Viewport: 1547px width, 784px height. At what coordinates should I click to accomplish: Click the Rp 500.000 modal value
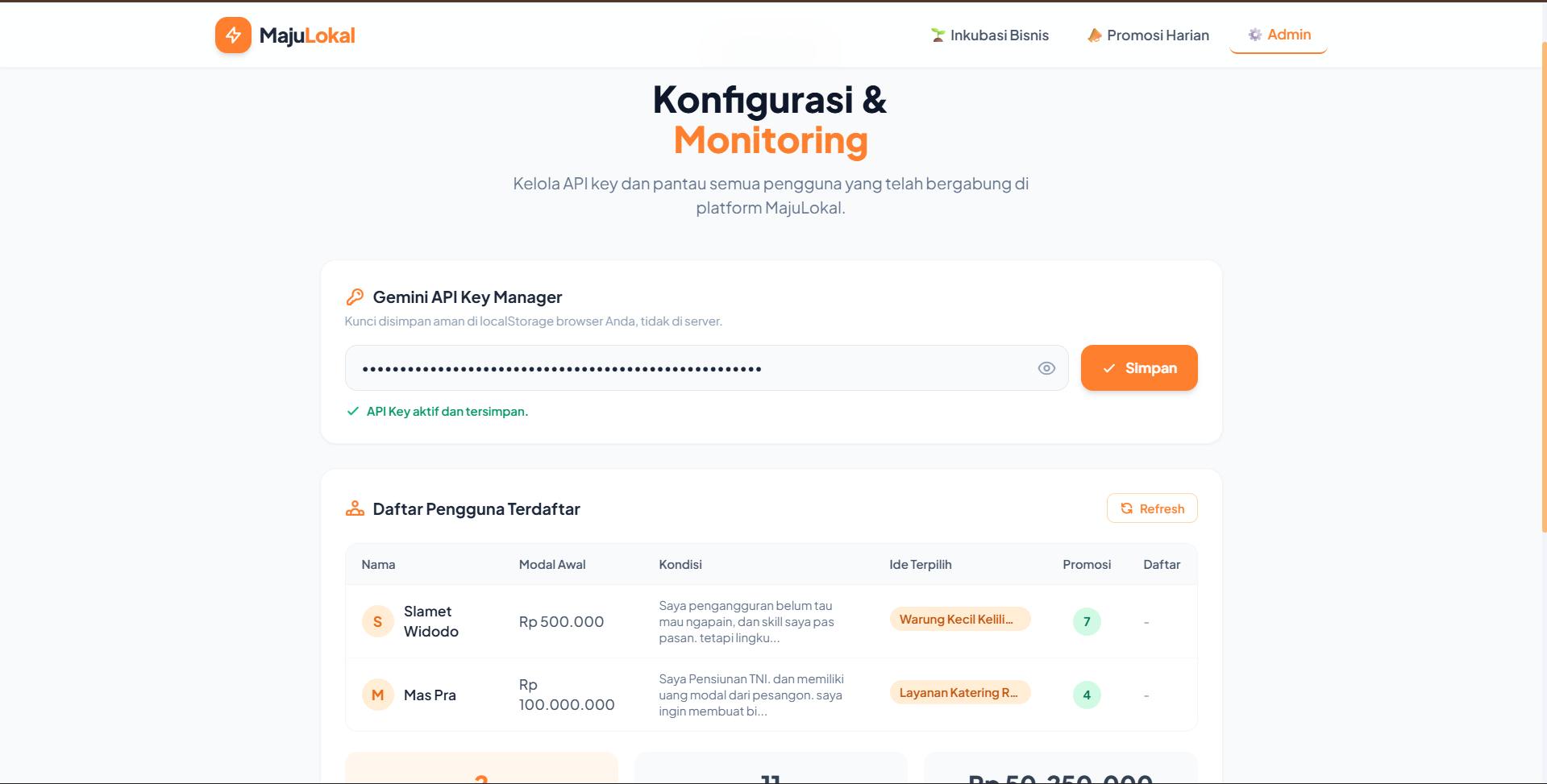(561, 622)
